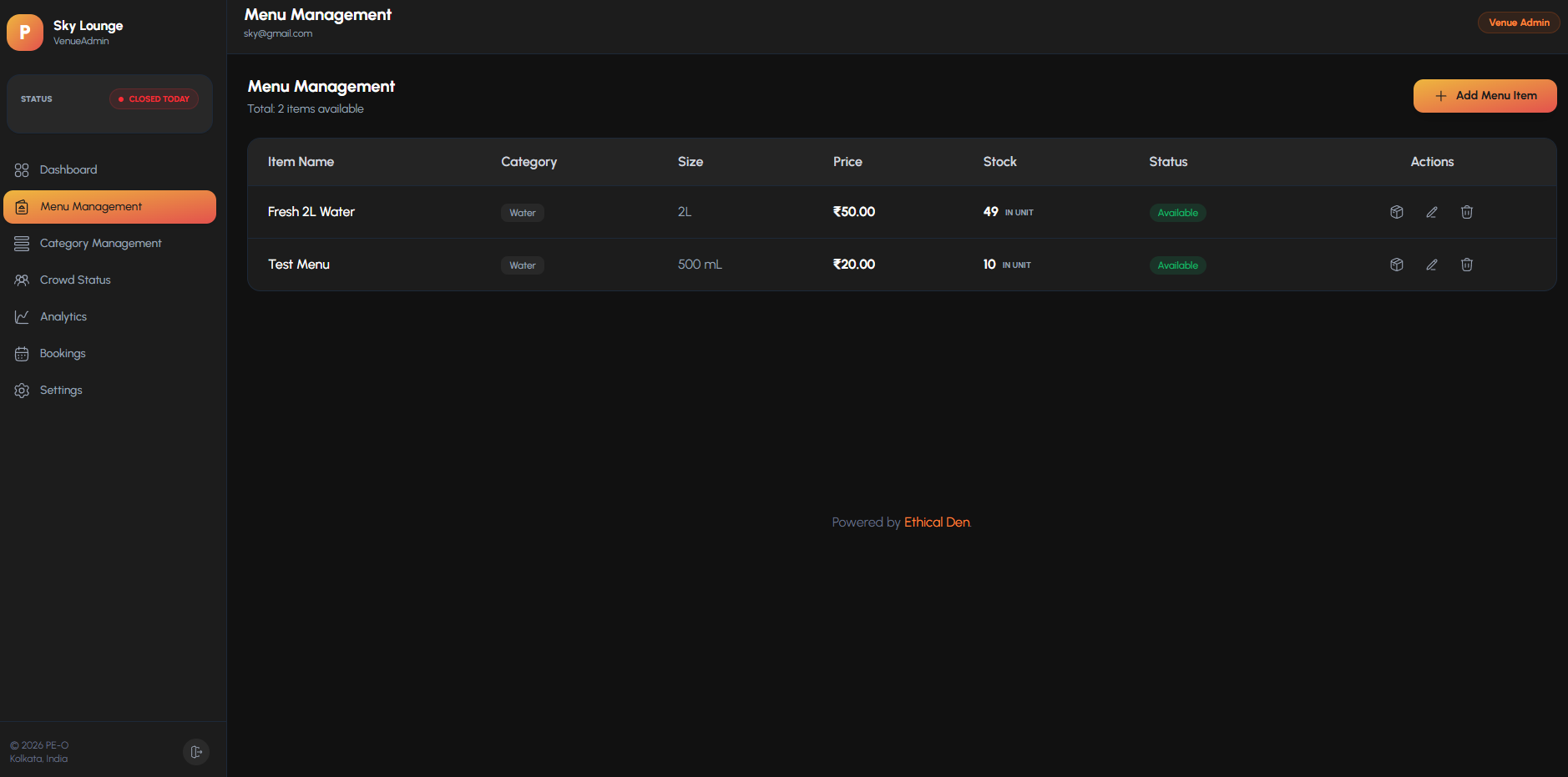Click the 49 in unit stock value
Image resolution: width=1568 pixels, height=777 pixels.
click(x=1009, y=212)
